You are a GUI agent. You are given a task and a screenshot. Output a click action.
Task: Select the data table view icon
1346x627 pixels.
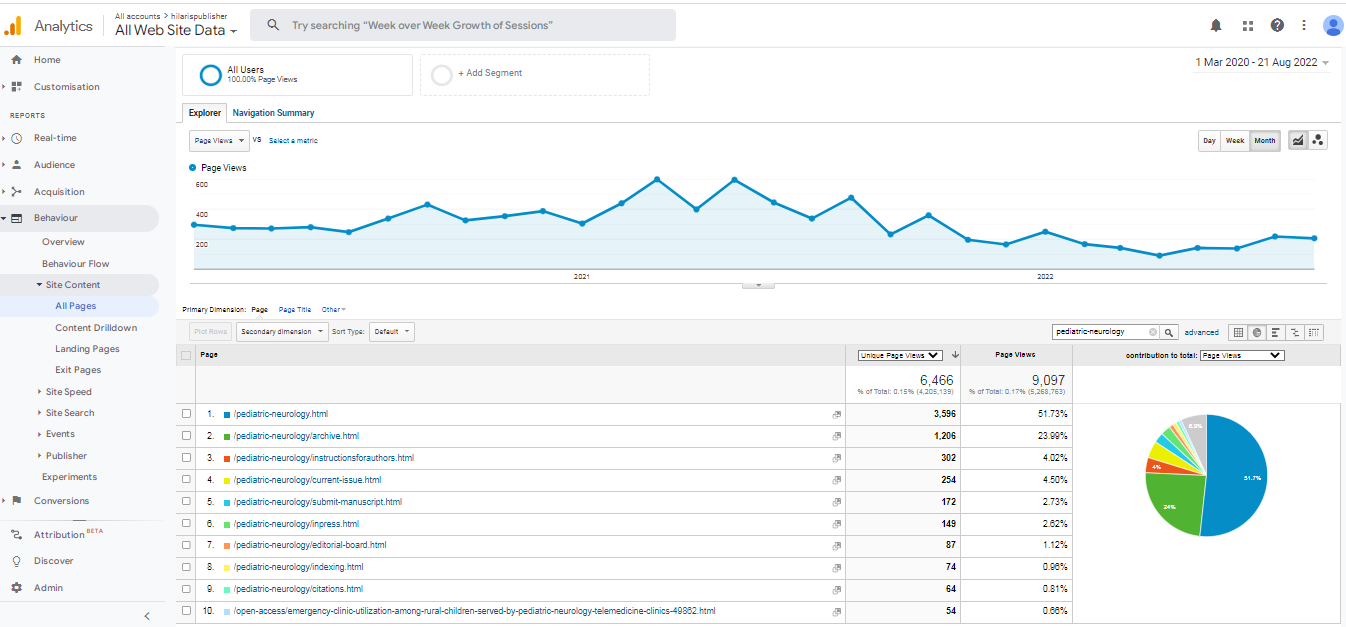pos(1238,332)
